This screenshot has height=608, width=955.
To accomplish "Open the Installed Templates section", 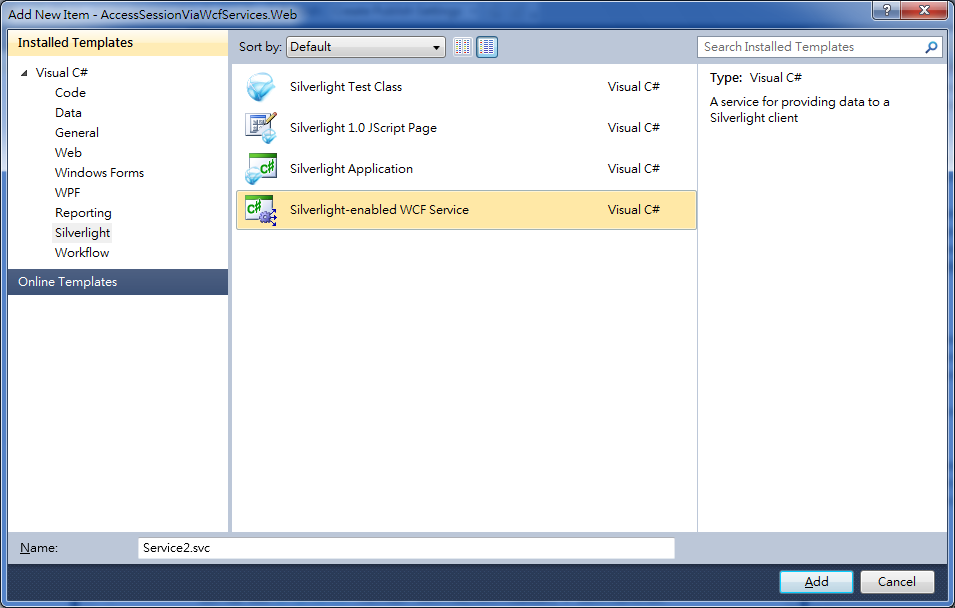I will point(118,43).
